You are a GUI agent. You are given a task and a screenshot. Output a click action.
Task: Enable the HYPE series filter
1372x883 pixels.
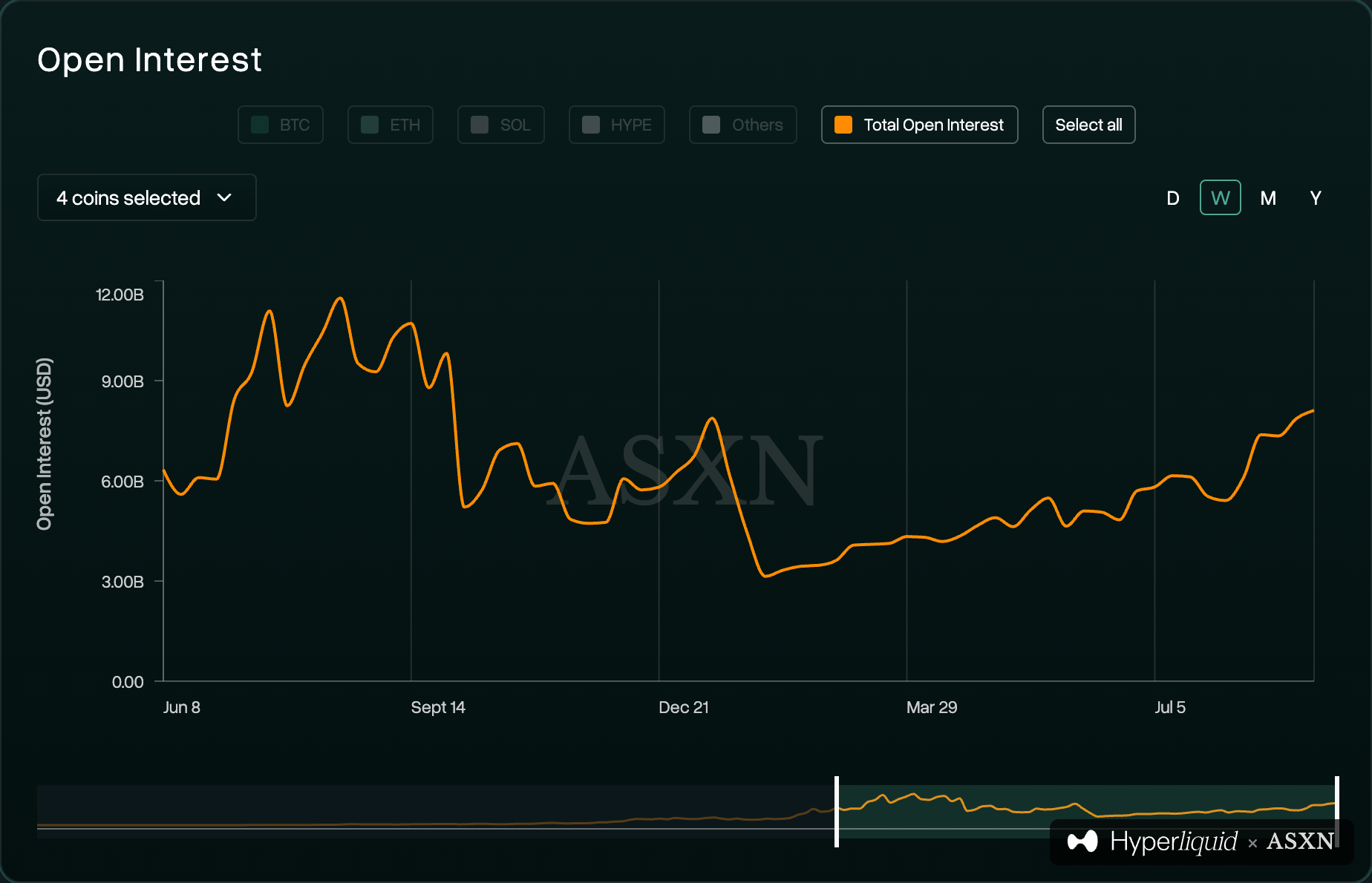(616, 125)
